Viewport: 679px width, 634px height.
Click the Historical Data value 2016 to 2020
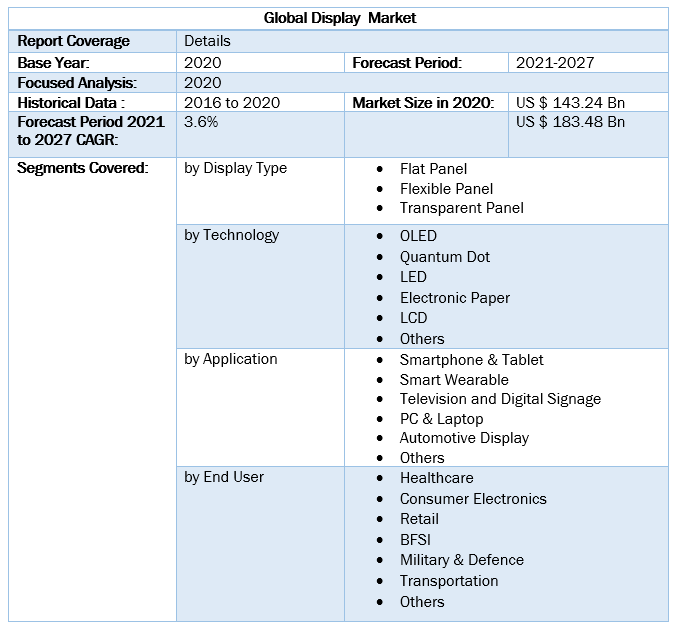(232, 102)
